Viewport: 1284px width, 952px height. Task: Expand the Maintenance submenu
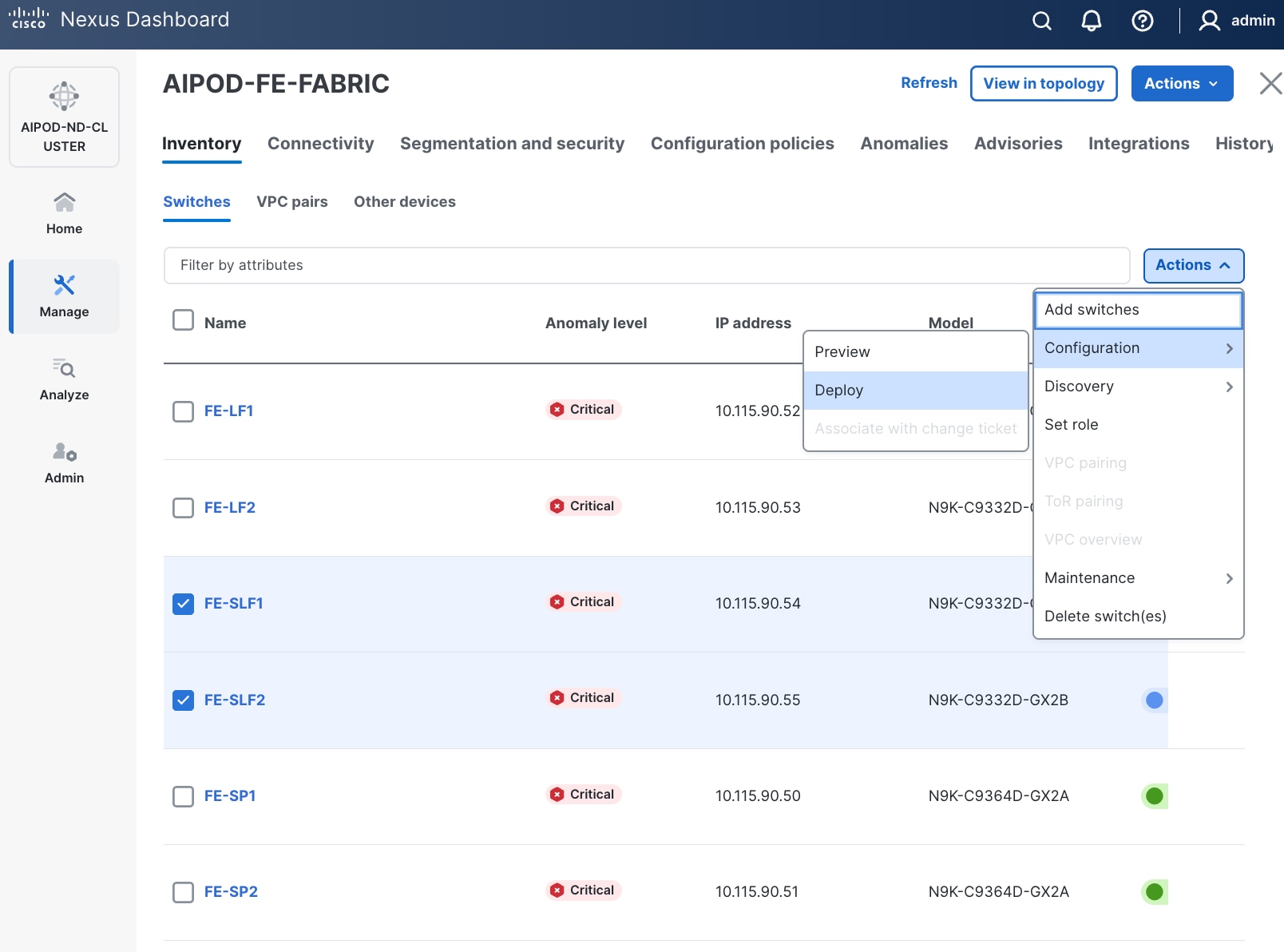click(1138, 578)
